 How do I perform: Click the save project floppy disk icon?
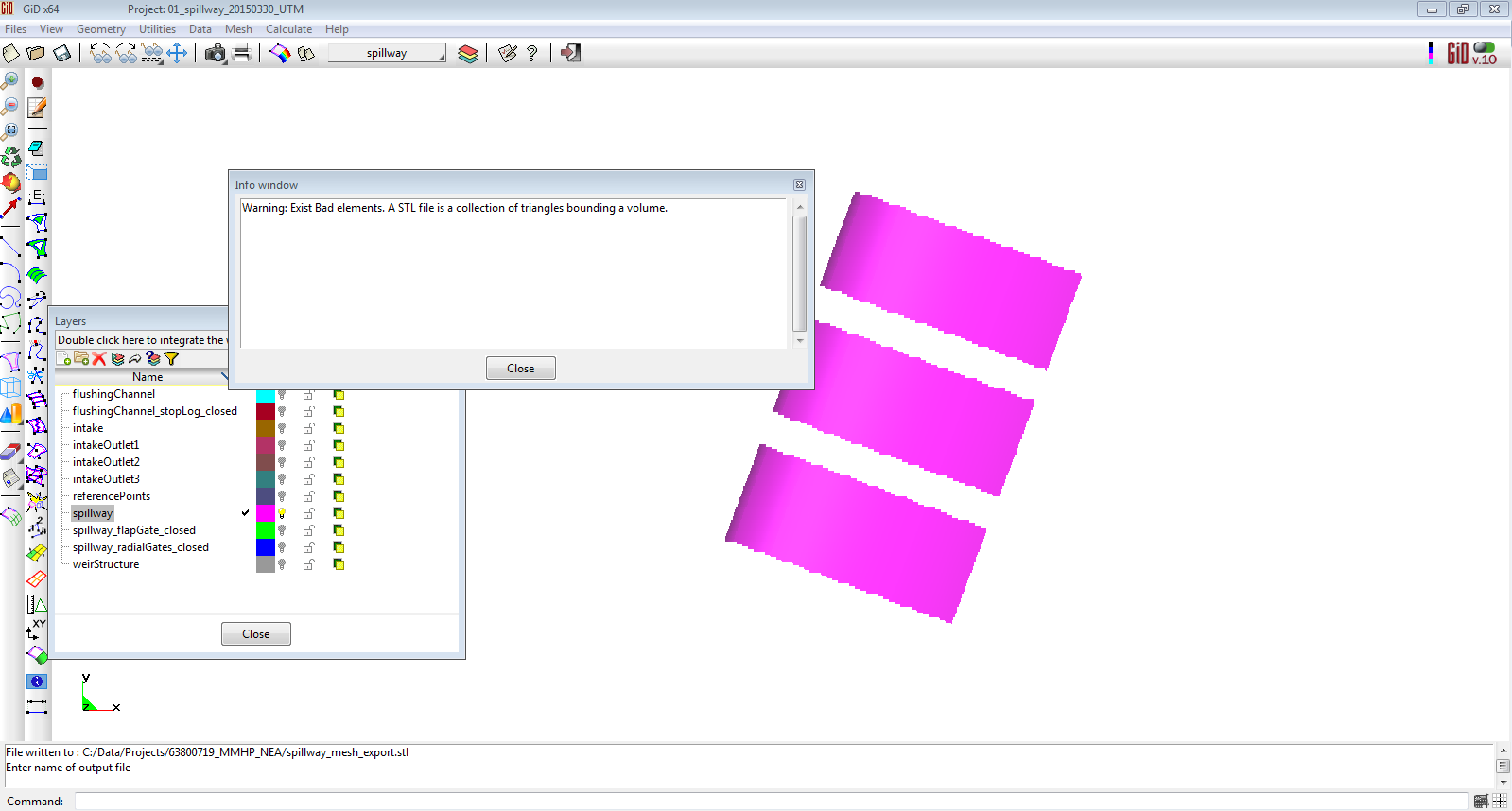pos(62,53)
